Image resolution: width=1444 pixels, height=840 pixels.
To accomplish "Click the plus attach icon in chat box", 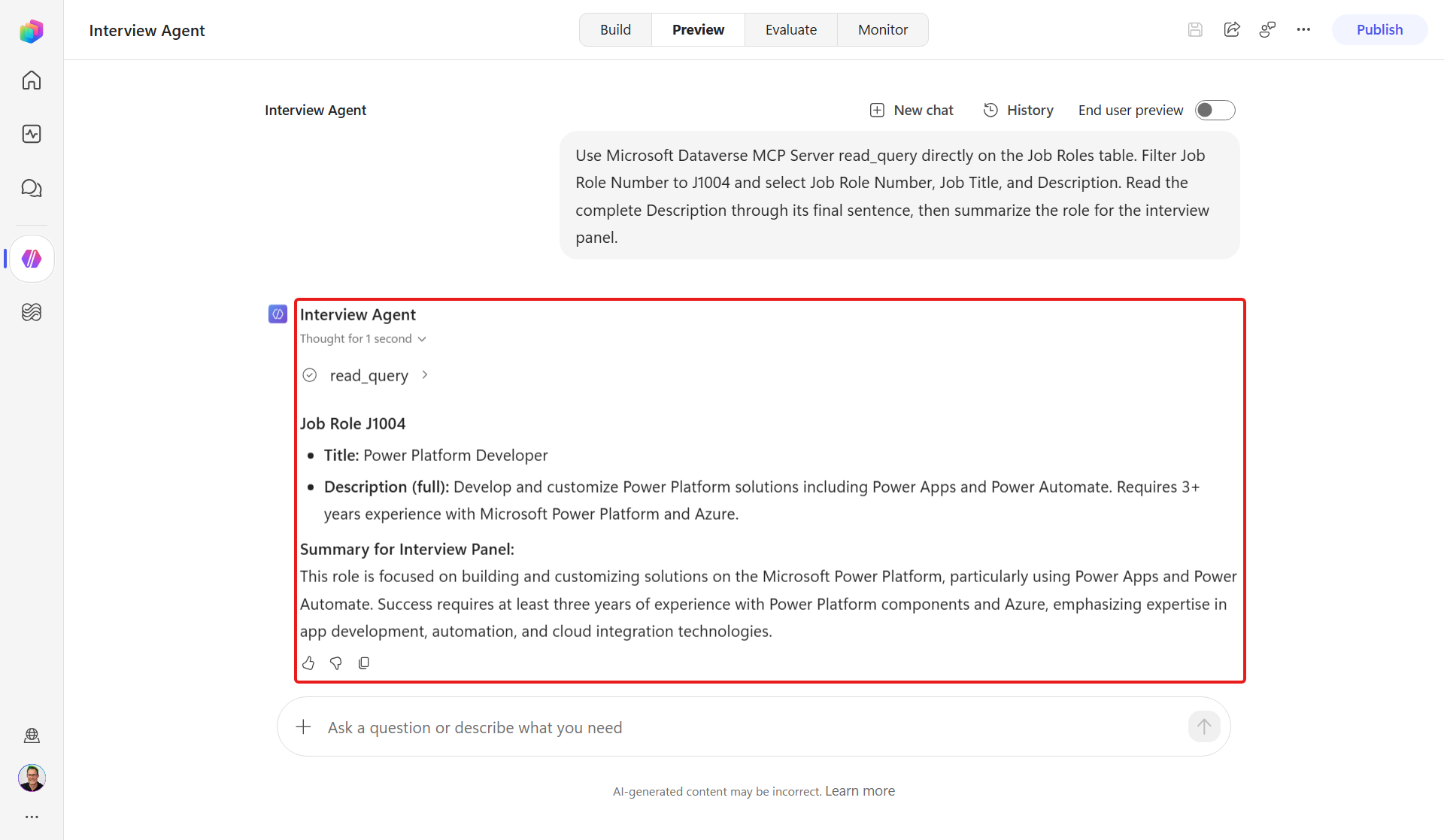I will [303, 727].
